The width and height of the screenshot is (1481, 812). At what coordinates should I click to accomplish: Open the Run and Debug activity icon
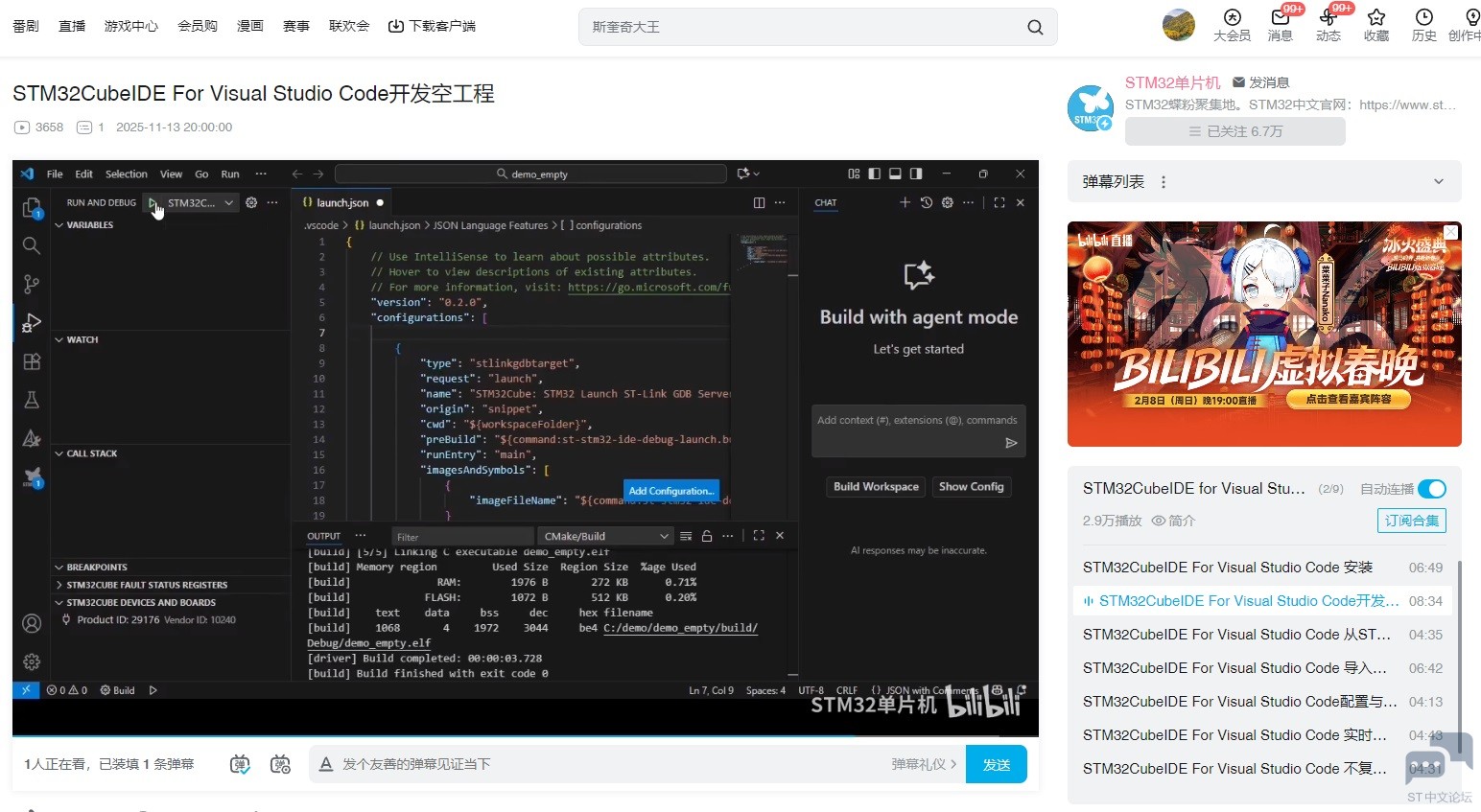coord(32,323)
